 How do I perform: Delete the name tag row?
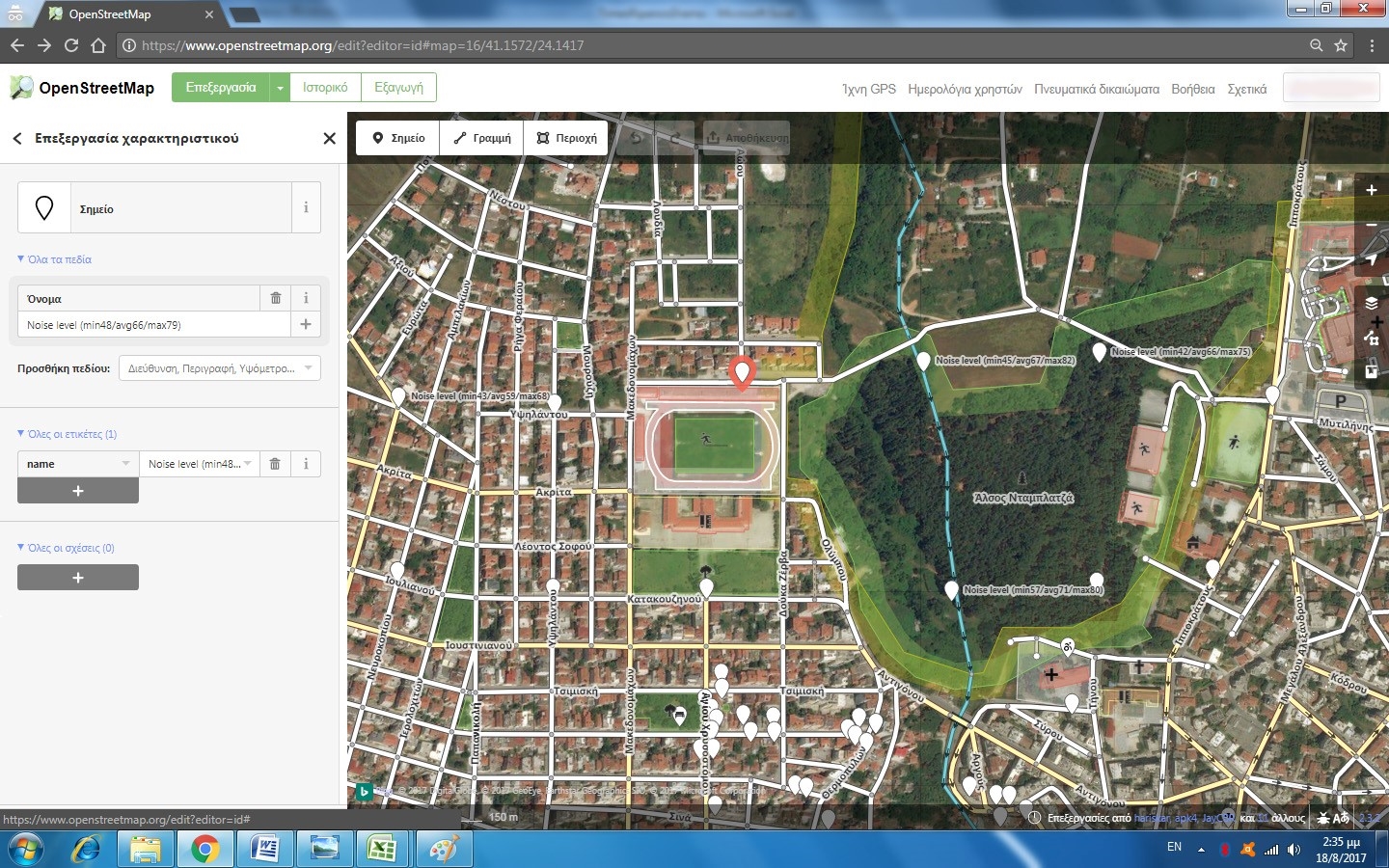click(275, 464)
